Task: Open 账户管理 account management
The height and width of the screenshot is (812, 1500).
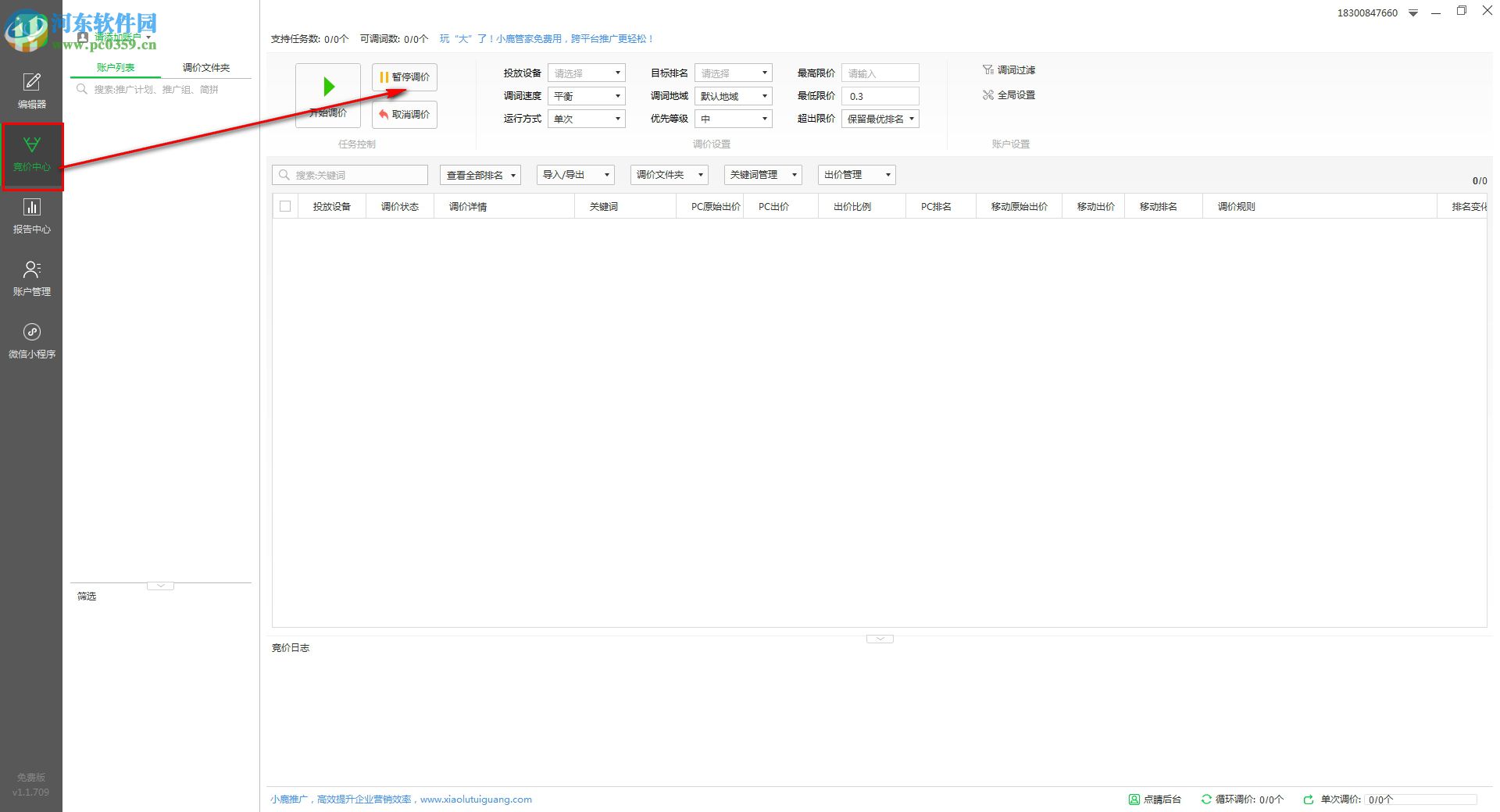Action: (31, 279)
